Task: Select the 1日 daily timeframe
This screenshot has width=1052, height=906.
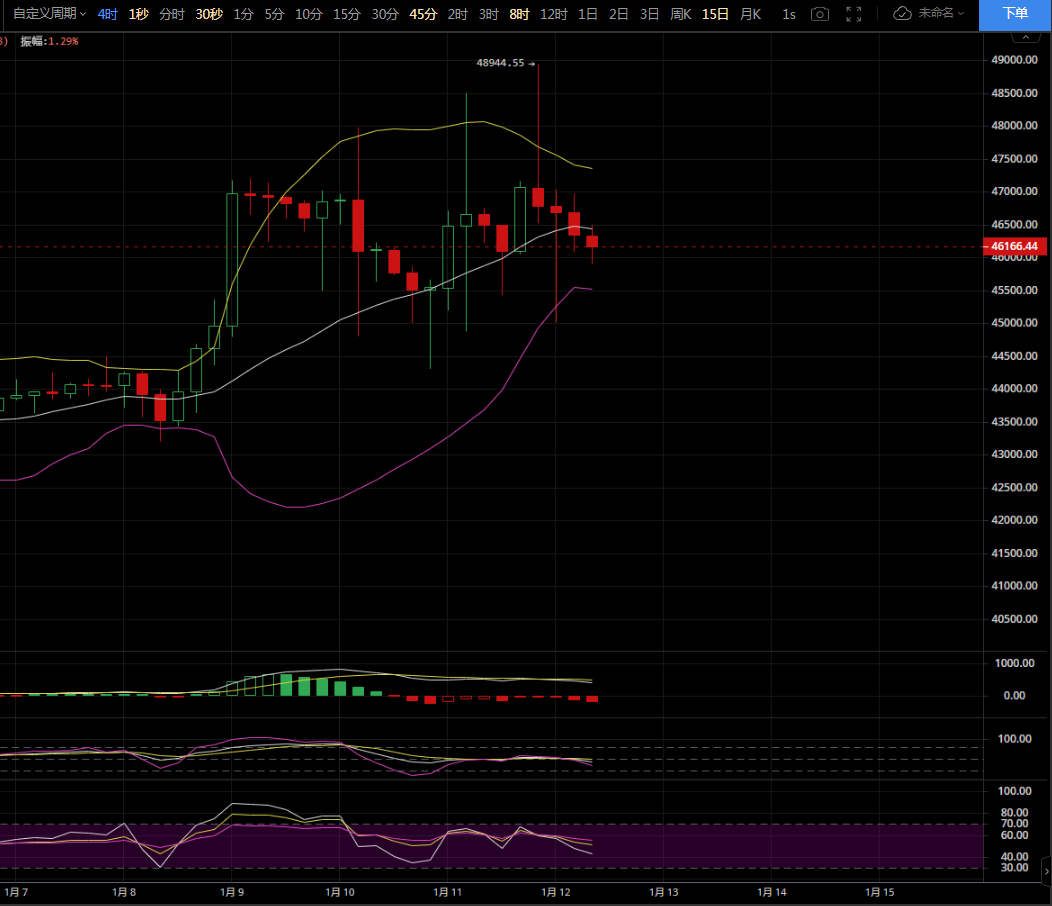Action: point(588,14)
